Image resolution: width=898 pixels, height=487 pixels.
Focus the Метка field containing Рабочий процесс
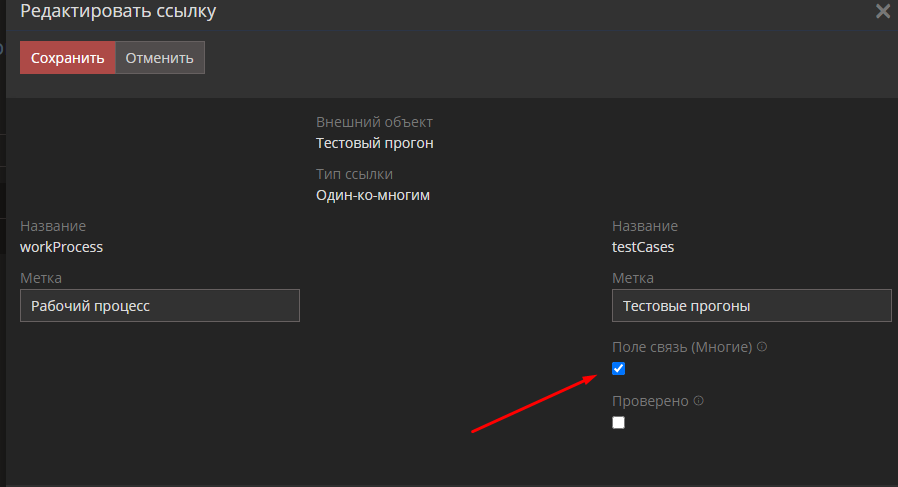tap(160, 306)
